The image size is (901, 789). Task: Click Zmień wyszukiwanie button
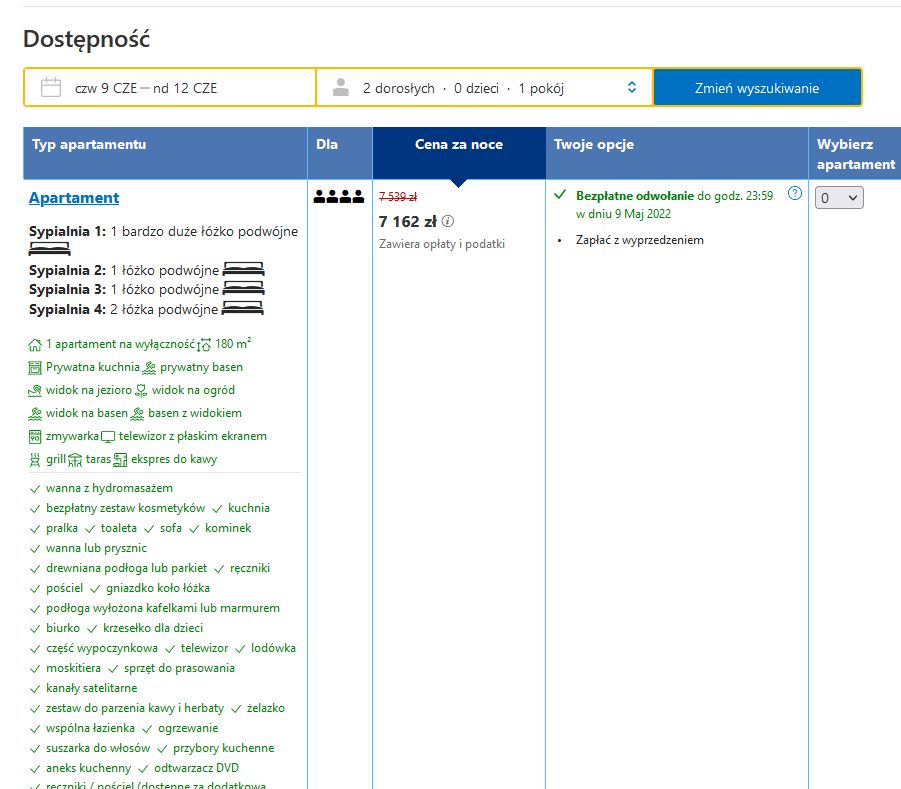click(x=757, y=88)
